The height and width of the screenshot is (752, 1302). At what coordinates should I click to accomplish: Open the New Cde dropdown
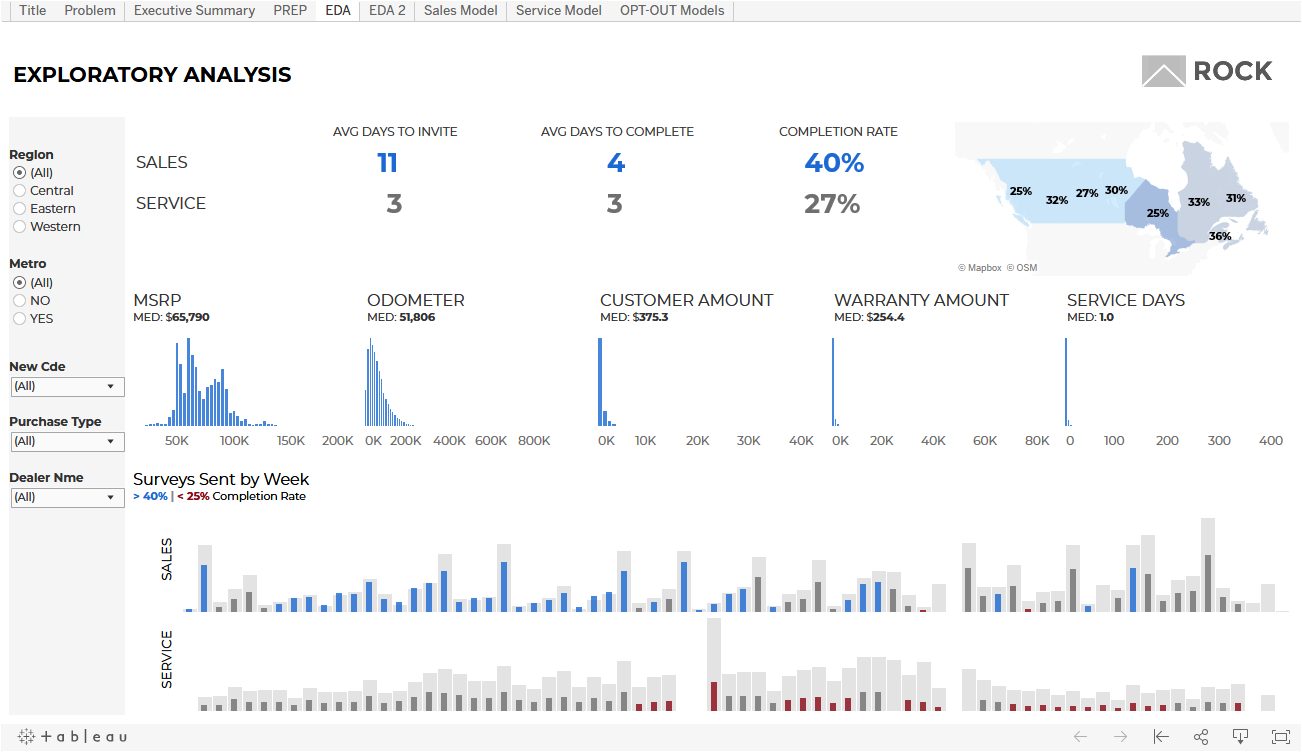pyautogui.click(x=67, y=386)
